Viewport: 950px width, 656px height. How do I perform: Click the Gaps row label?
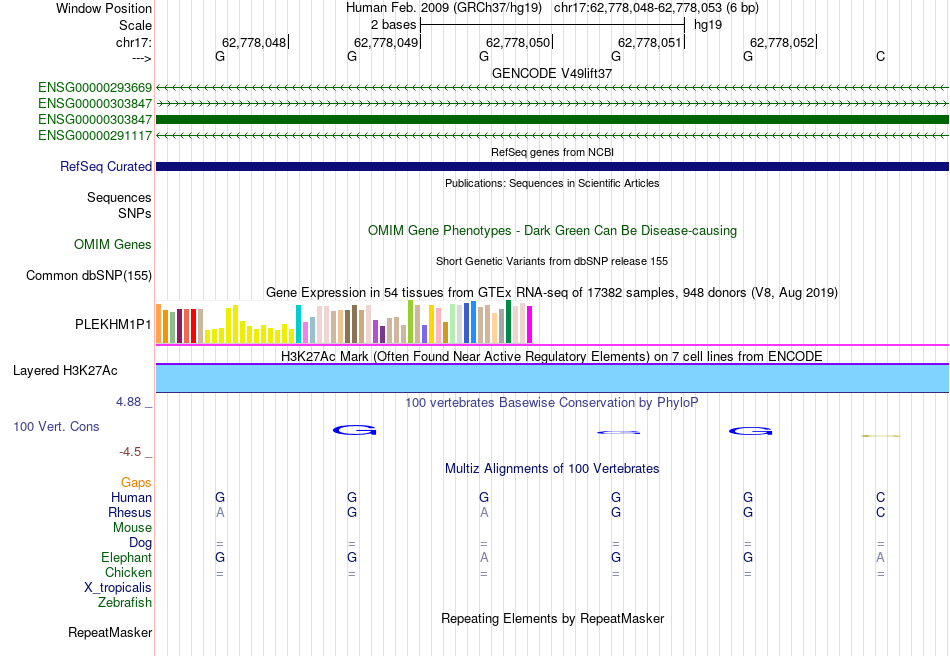(x=136, y=483)
